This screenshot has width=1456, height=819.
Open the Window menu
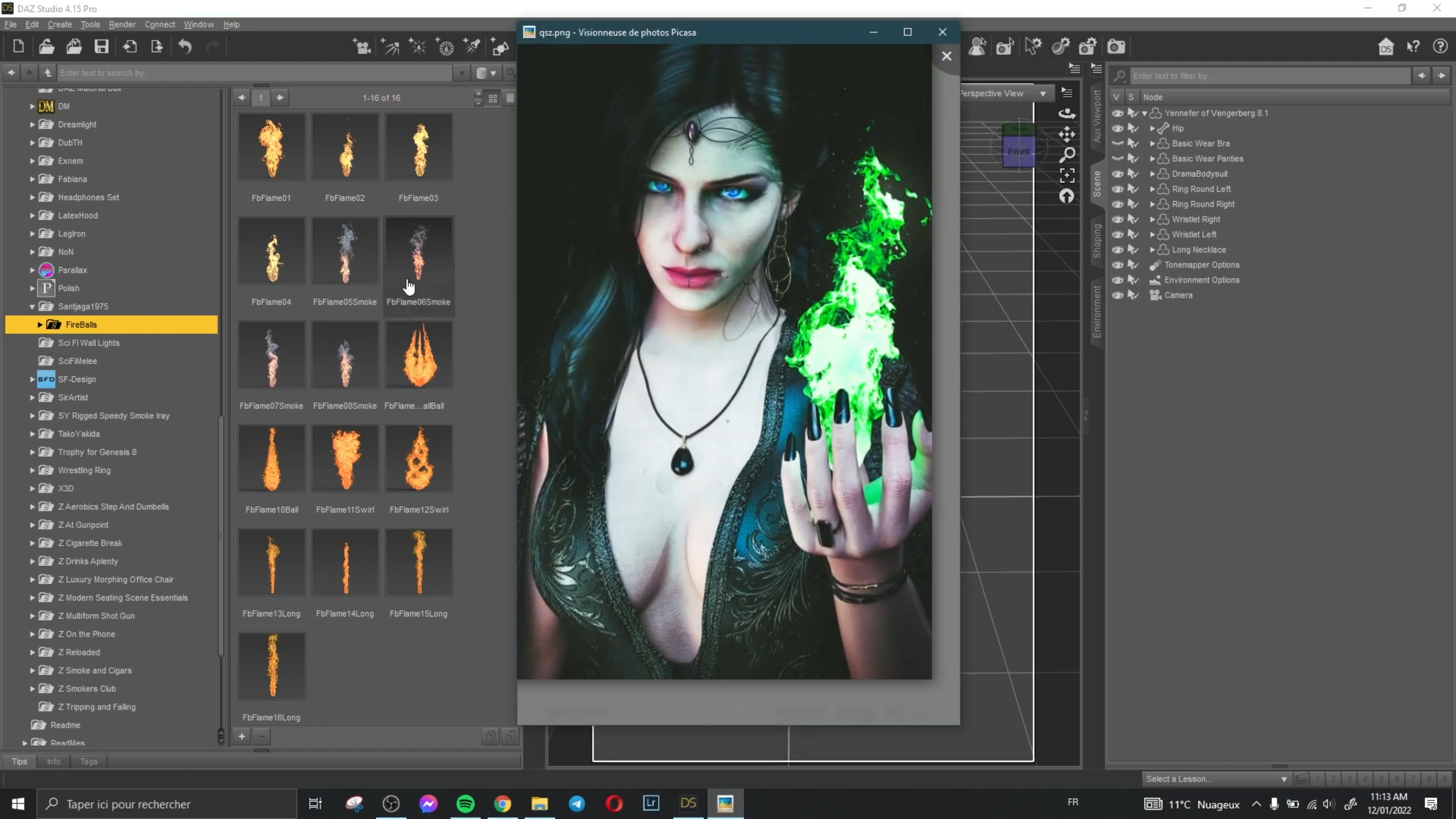point(198,24)
